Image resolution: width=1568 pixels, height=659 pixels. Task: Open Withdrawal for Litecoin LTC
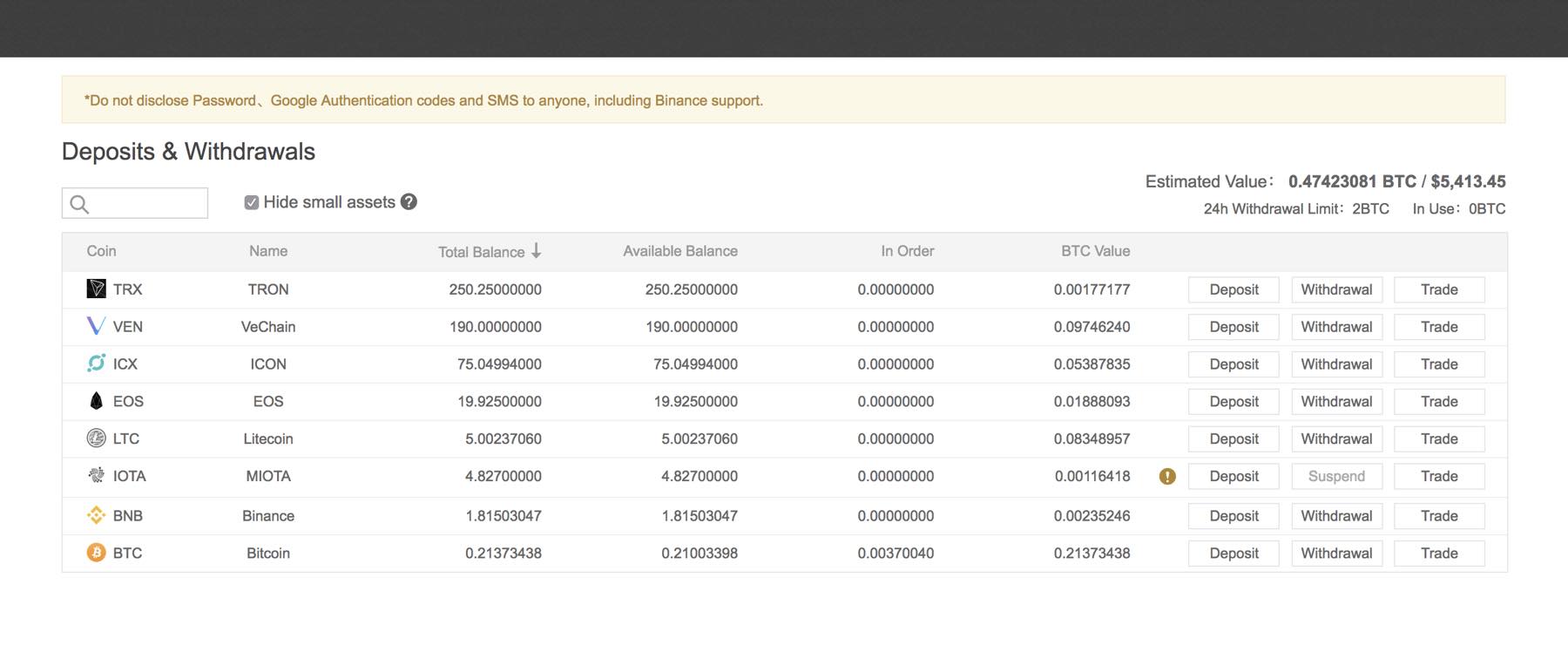(1336, 439)
